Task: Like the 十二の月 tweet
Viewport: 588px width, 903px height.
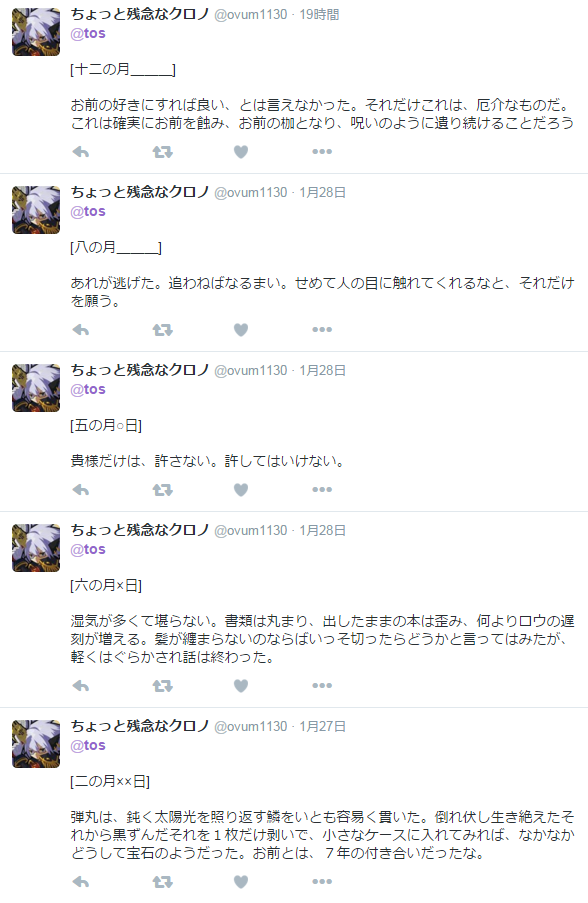Action: 241,152
